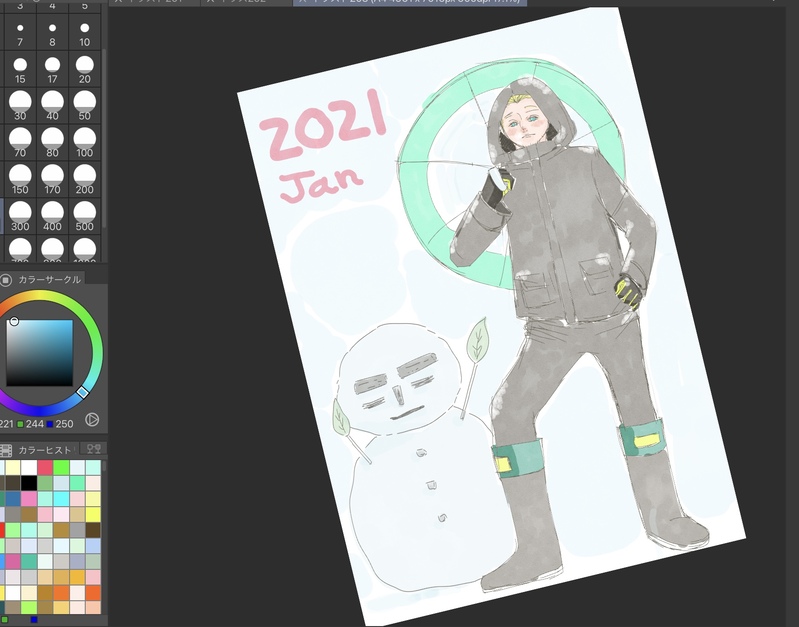Select the 300 brush size

[20, 216]
